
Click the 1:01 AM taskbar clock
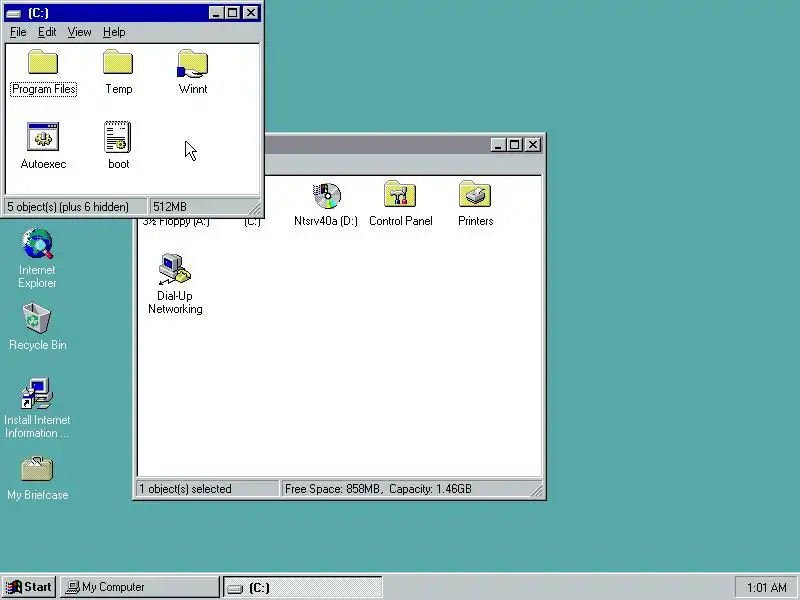point(766,588)
